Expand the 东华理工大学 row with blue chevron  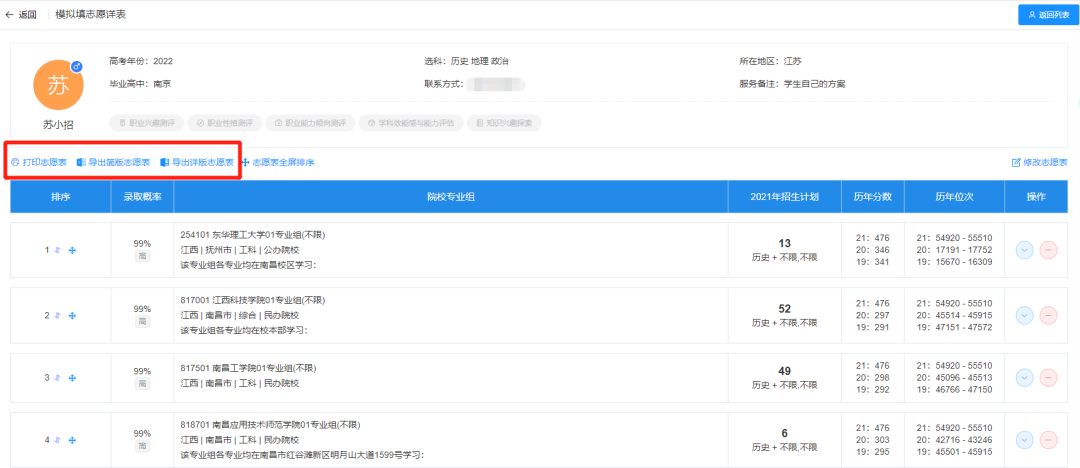[1024, 250]
